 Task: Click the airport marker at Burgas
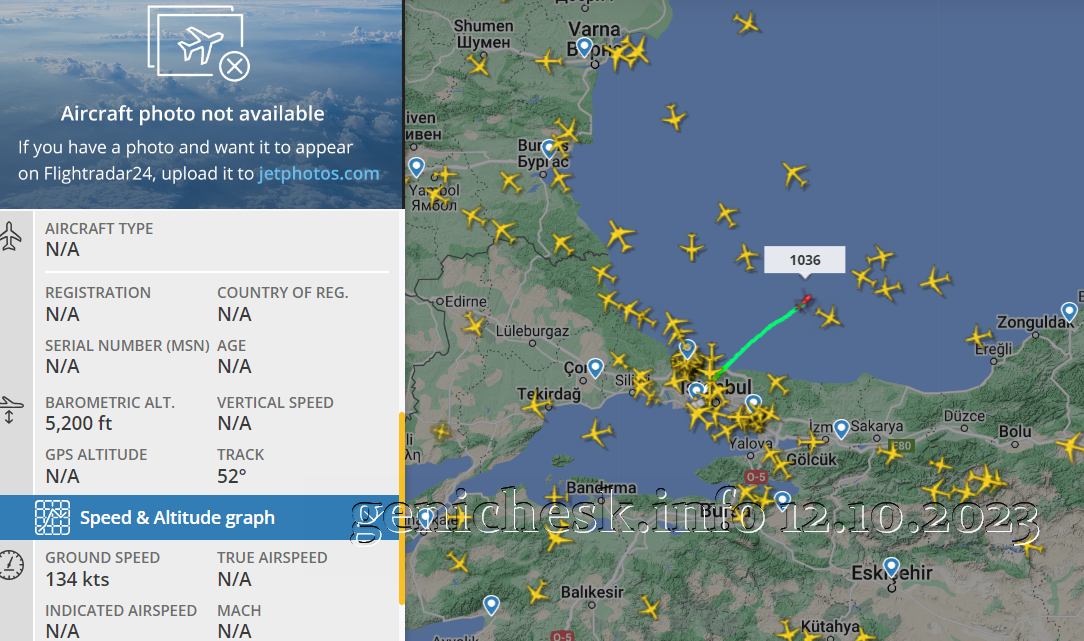549,148
